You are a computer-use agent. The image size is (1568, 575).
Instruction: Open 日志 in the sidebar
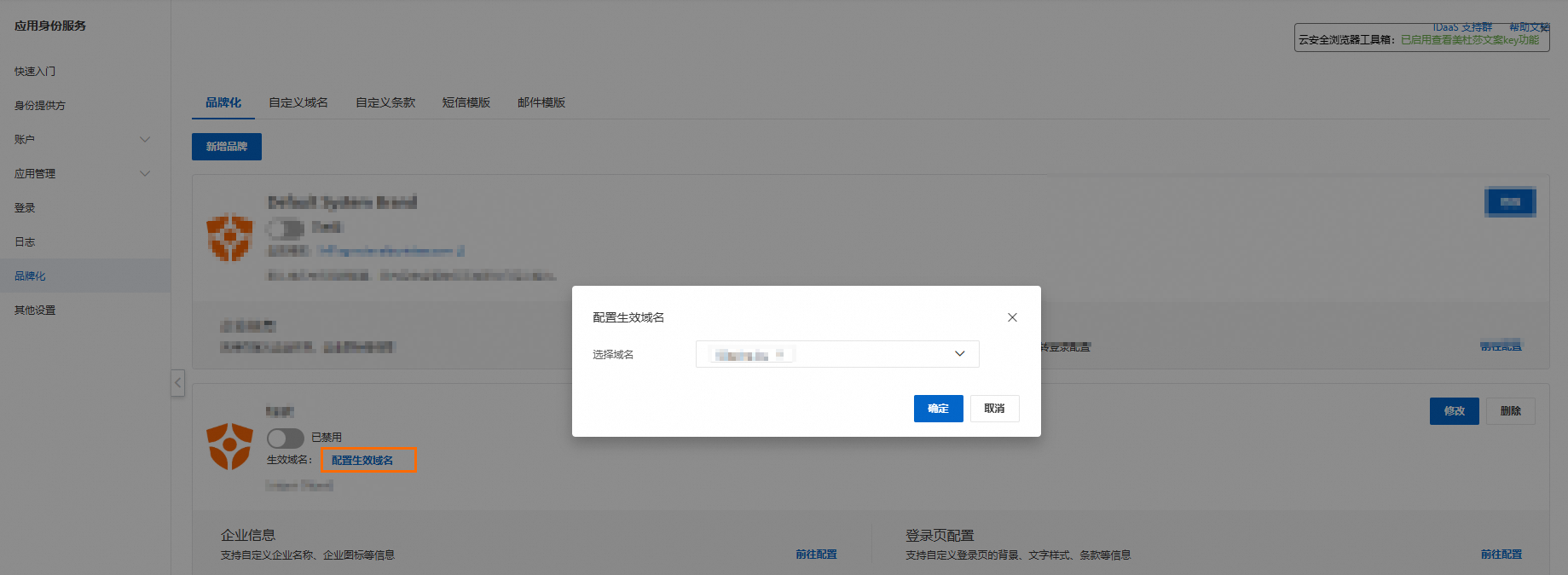tap(85, 242)
